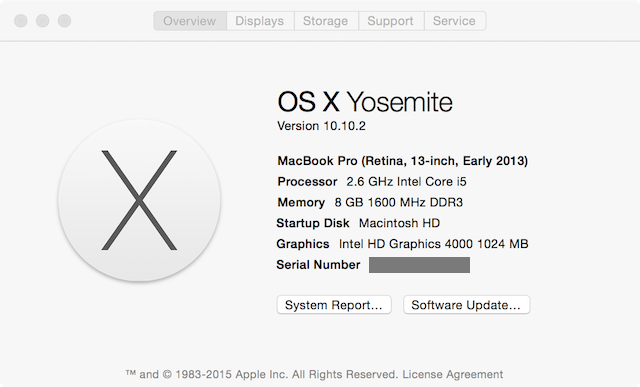
Task: Click the Macintosh HD startup disk value
Action: tap(399, 223)
